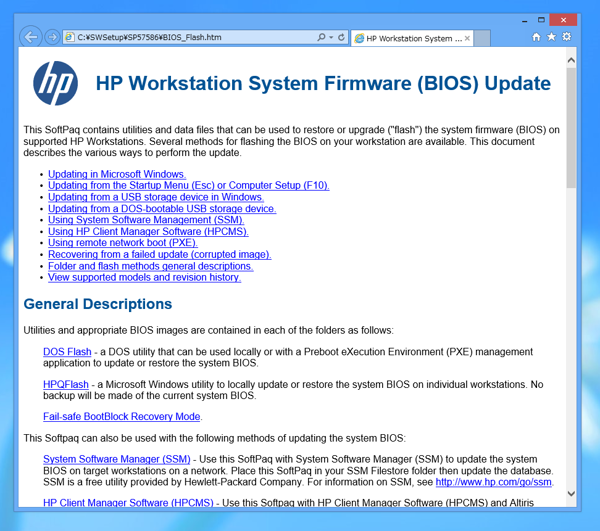The height and width of the screenshot is (531, 600).
Task: Open 'Updating from the Startup Menu (Esc)' link
Action: pos(189,186)
